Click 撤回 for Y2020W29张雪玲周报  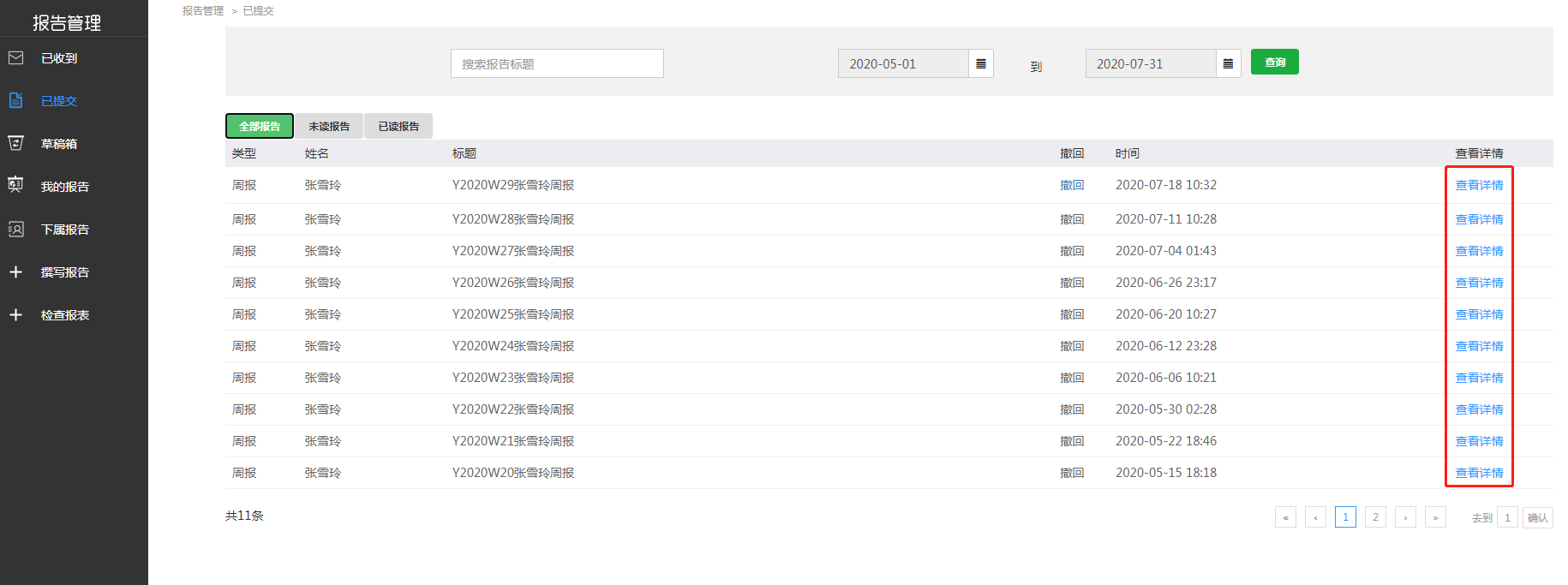[1072, 185]
